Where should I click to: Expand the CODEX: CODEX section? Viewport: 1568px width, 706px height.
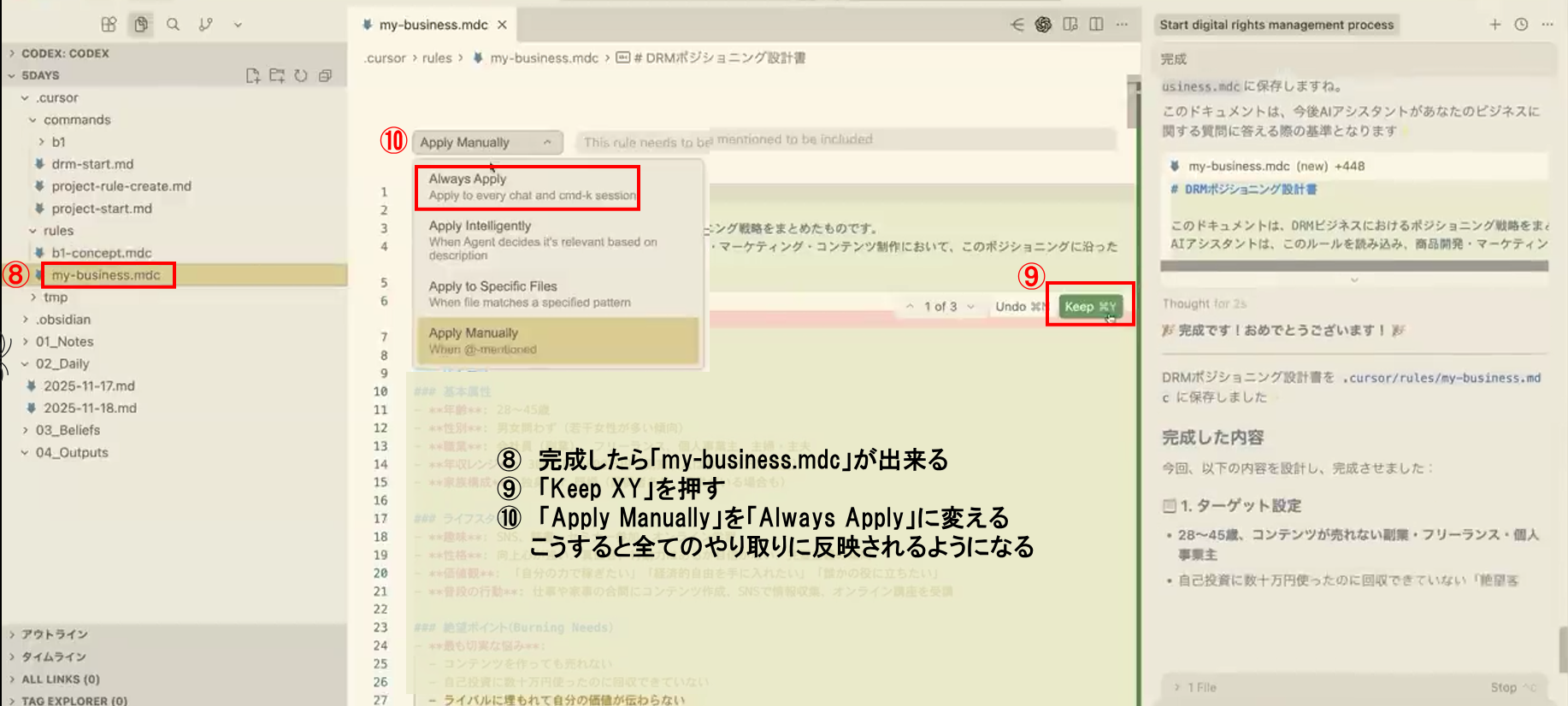65,53
